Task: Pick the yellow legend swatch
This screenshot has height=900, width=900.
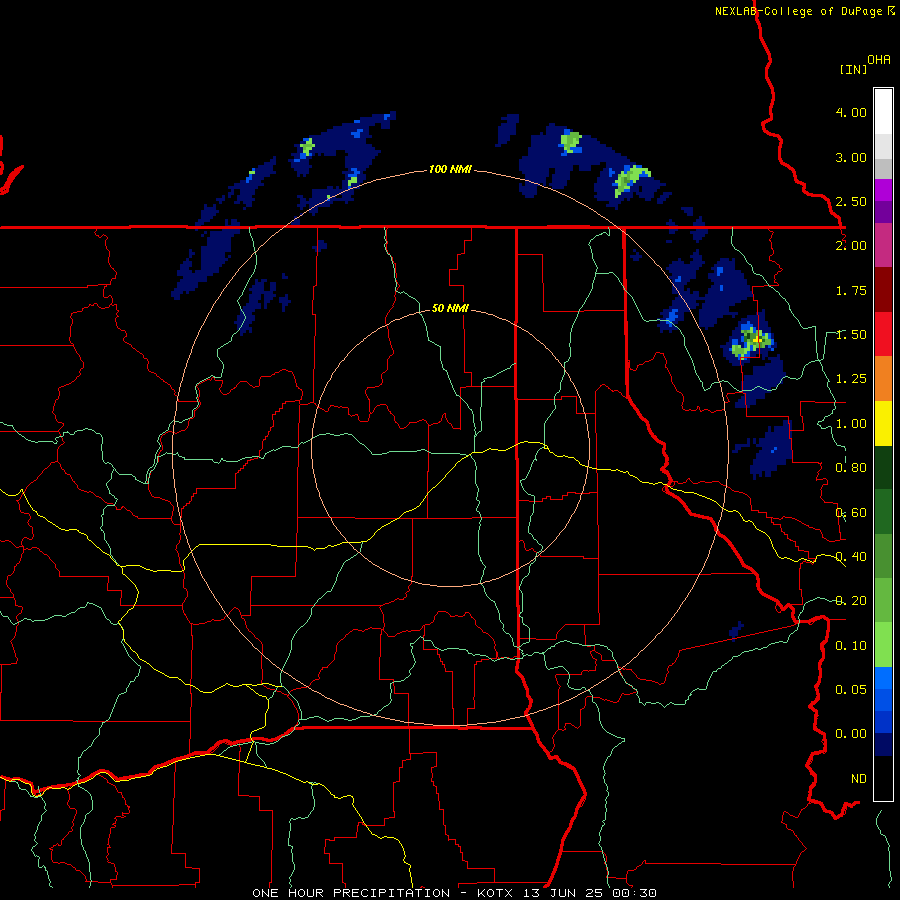Action: 883,424
